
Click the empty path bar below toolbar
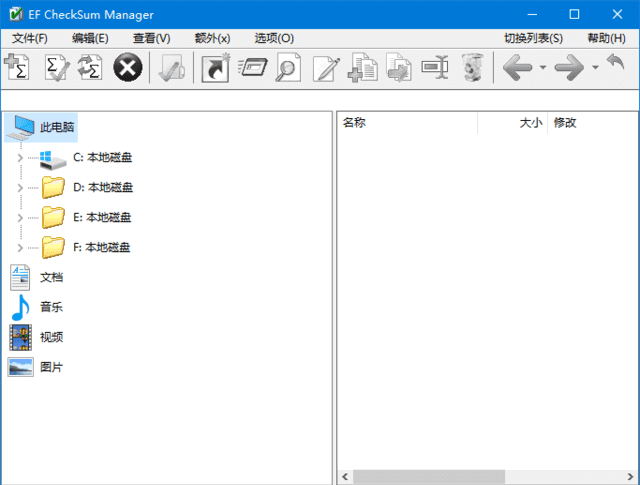pyautogui.click(x=320, y=100)
